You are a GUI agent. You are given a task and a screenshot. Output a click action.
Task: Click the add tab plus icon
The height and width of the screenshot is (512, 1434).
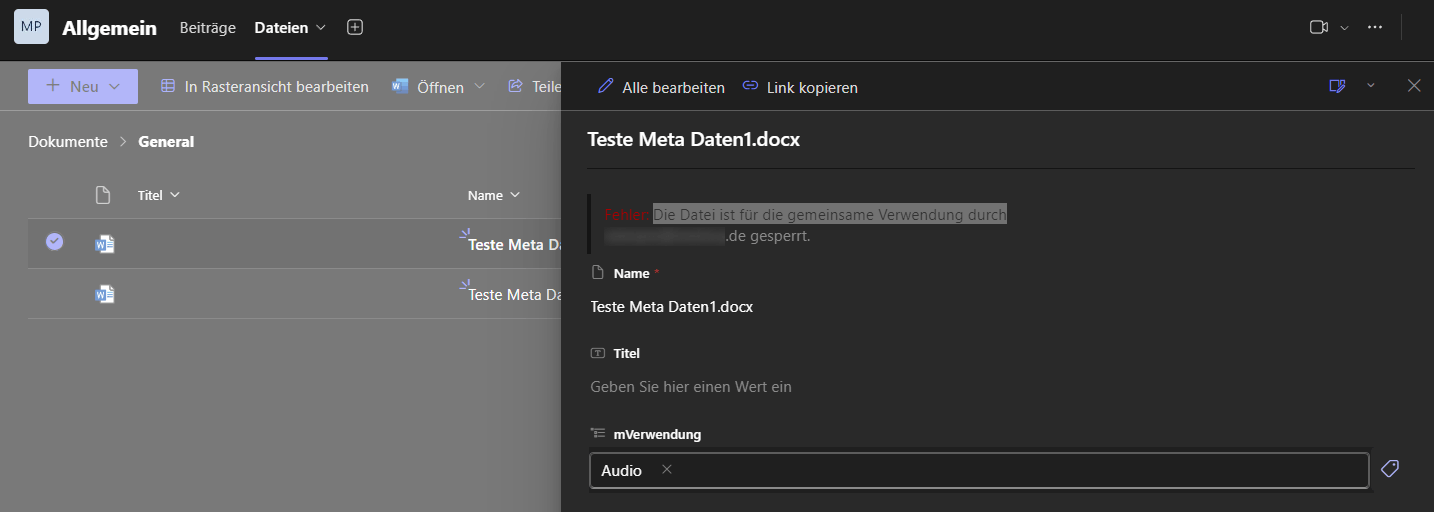(x=354, y=28)
